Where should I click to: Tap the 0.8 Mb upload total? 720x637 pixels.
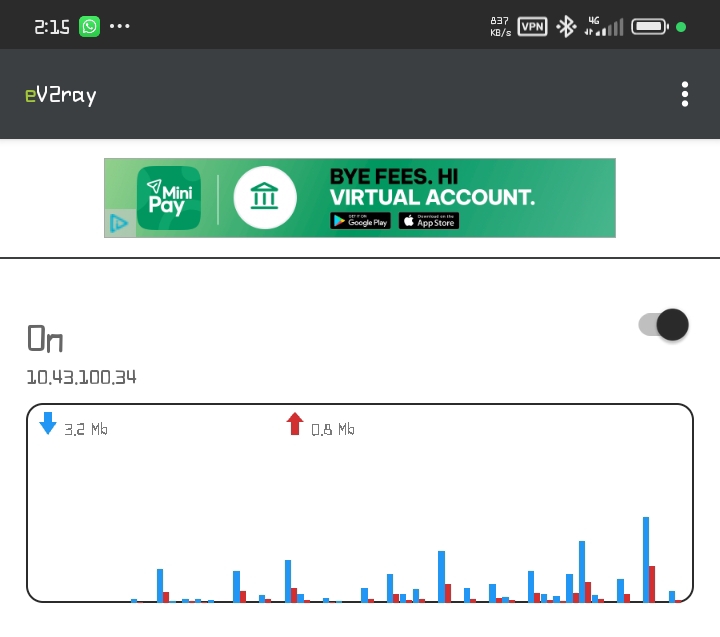pyautogui.click(x=333, y=429)
